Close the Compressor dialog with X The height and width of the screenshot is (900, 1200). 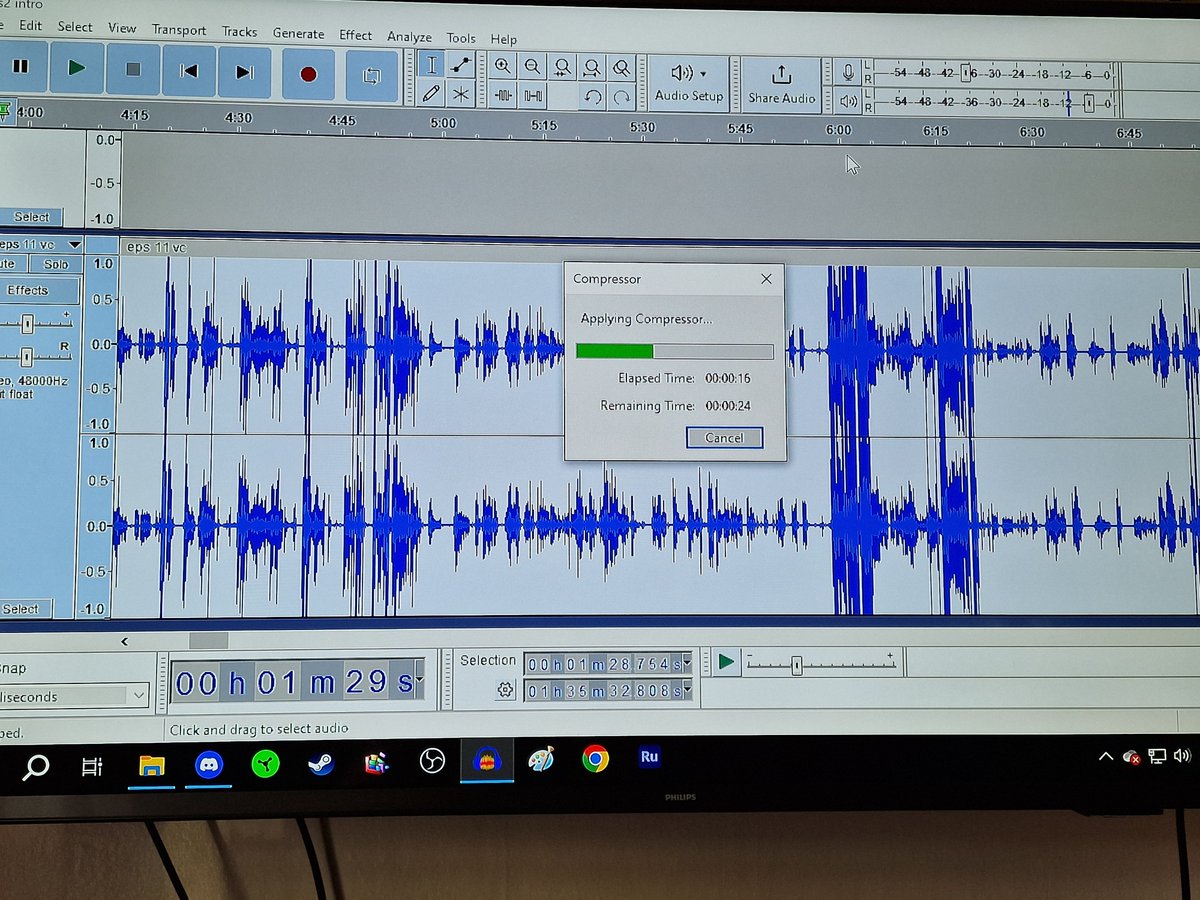click(766, 279)
